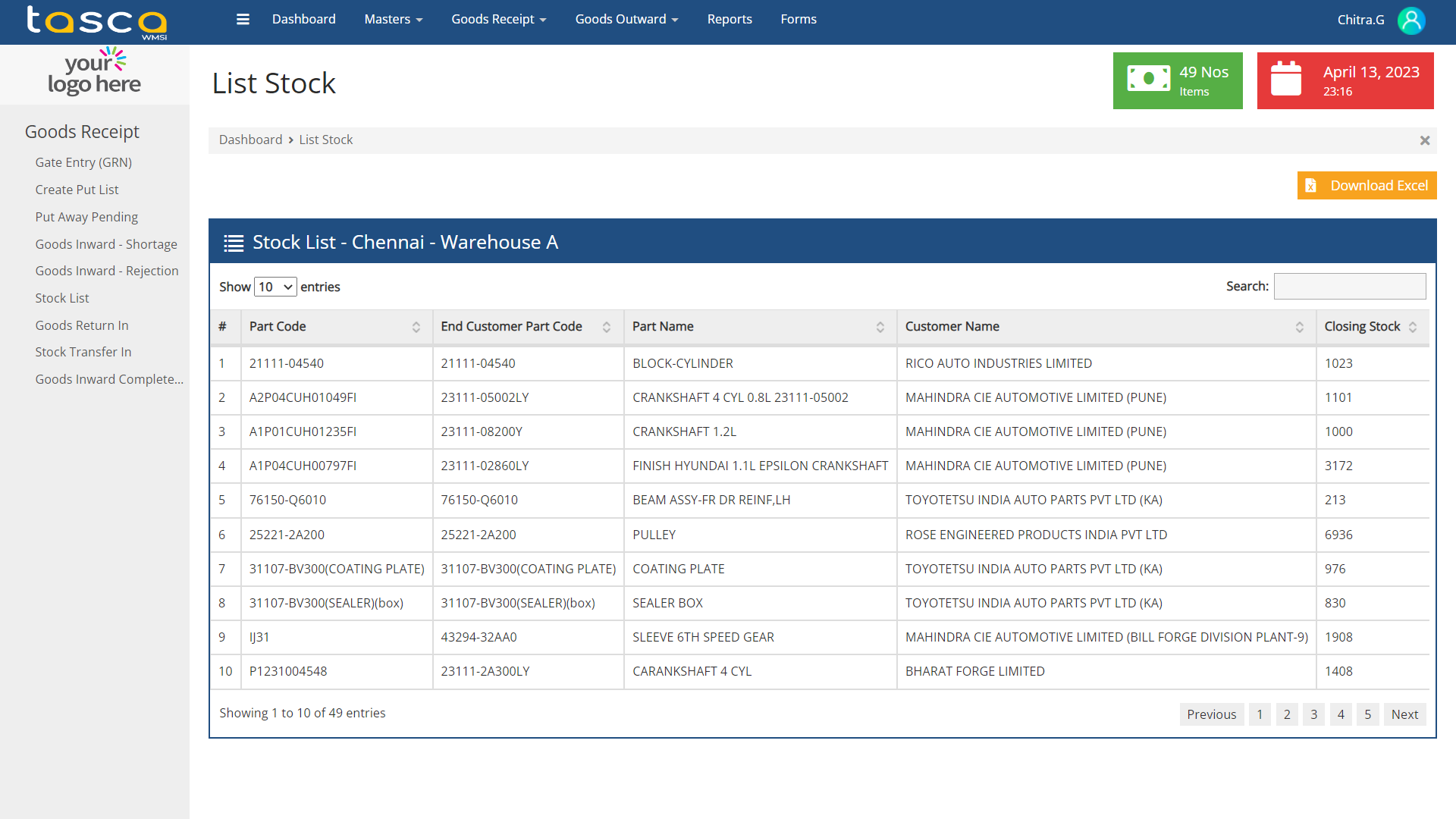
Task: Open Put Away Pending in sidebar
Action: point(86,217)
